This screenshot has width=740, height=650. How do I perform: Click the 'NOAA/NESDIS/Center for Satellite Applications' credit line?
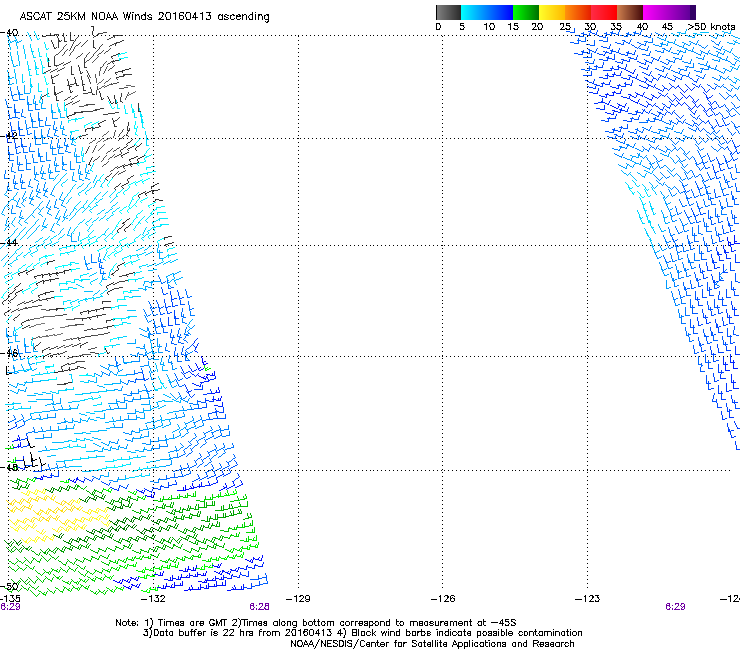[x=432, y=644]
